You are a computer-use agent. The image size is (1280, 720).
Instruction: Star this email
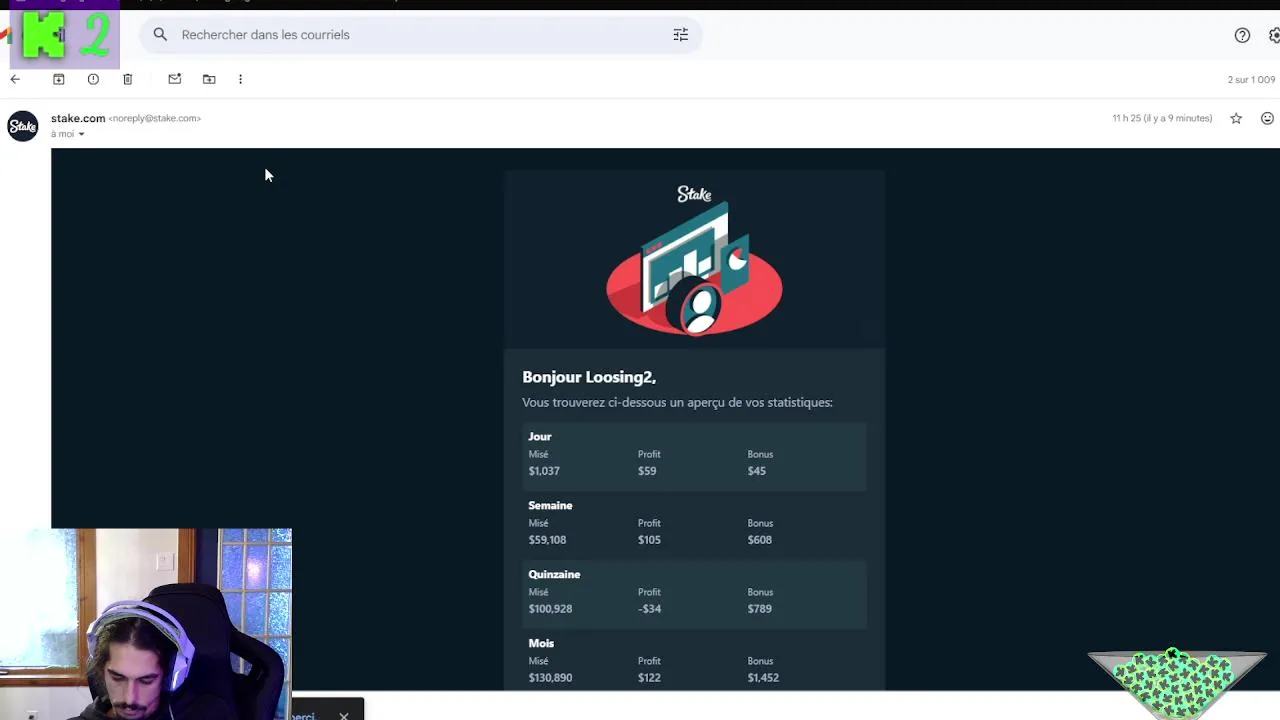(x=1236, y=118)
